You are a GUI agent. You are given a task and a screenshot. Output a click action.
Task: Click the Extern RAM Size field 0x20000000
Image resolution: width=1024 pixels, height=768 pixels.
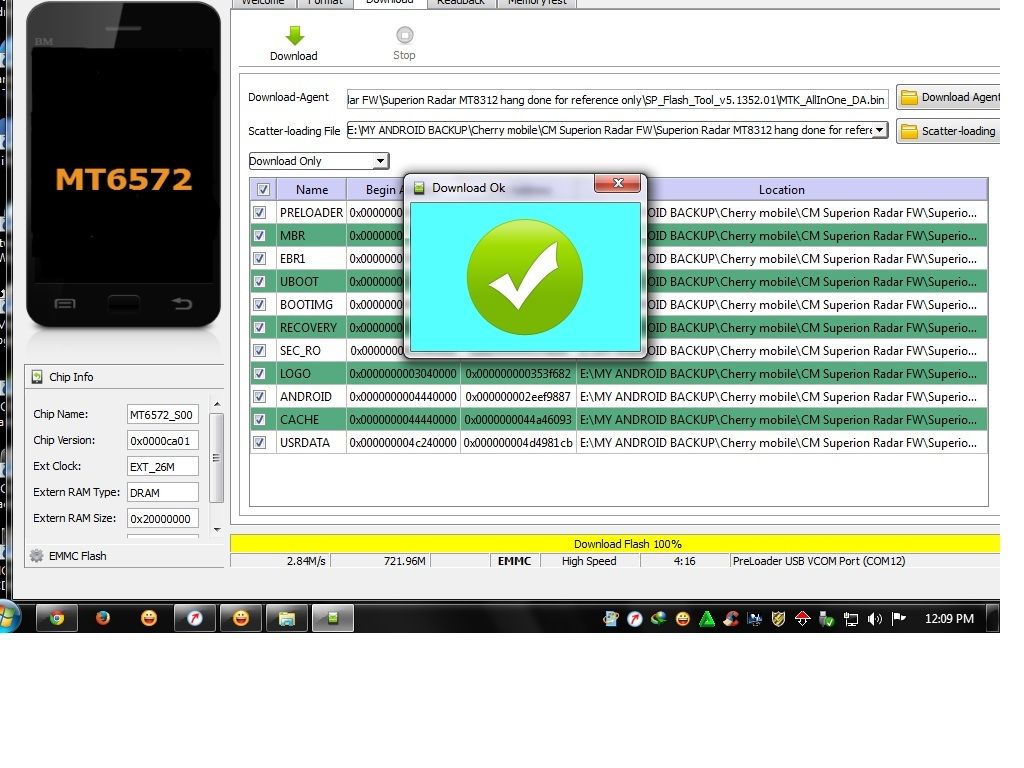pyautogui.click(x=162, y=519)
